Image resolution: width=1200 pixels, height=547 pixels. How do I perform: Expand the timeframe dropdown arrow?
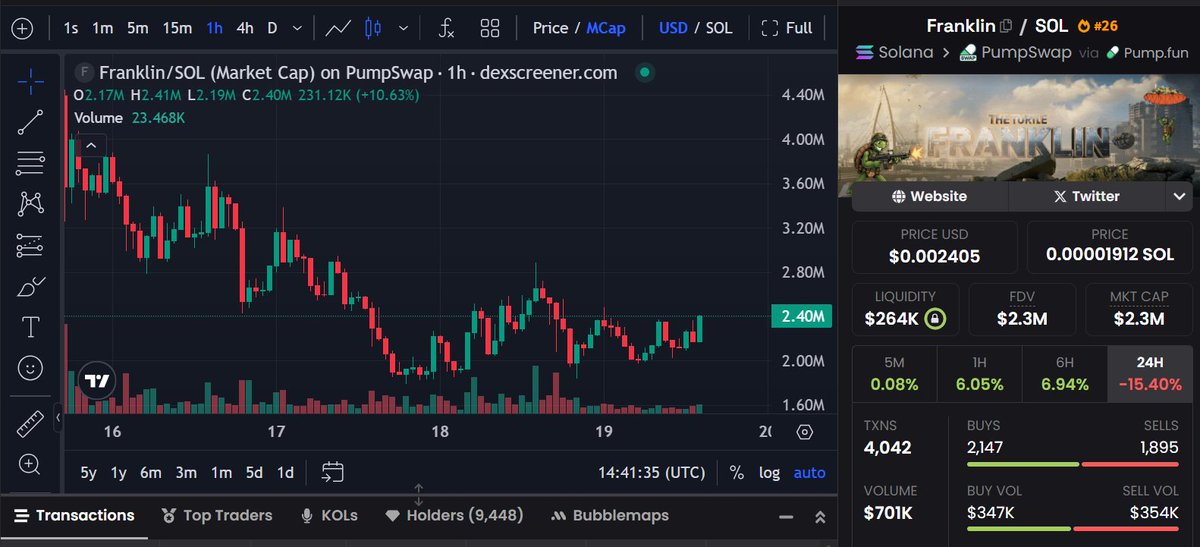pos(296,28)
